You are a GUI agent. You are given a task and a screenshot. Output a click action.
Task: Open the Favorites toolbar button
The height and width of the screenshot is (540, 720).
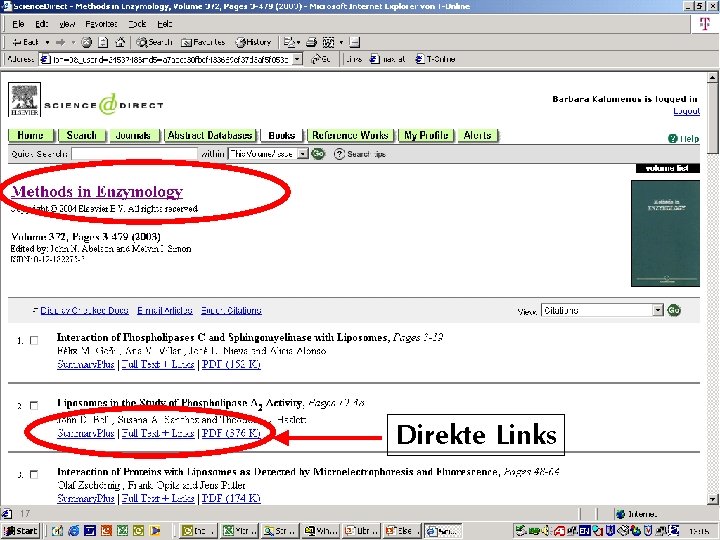tap(203, 42)
